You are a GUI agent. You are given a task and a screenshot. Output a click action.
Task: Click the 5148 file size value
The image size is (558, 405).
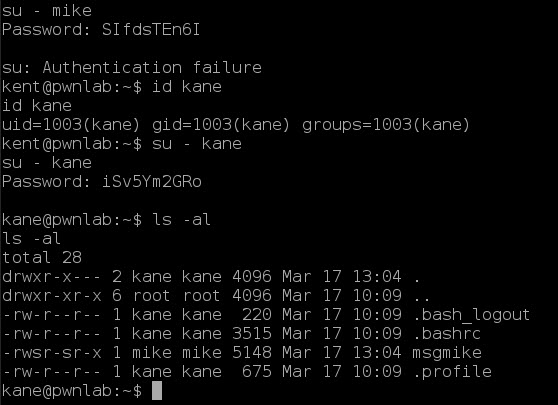pyautogui.click(x=252, y=353)
